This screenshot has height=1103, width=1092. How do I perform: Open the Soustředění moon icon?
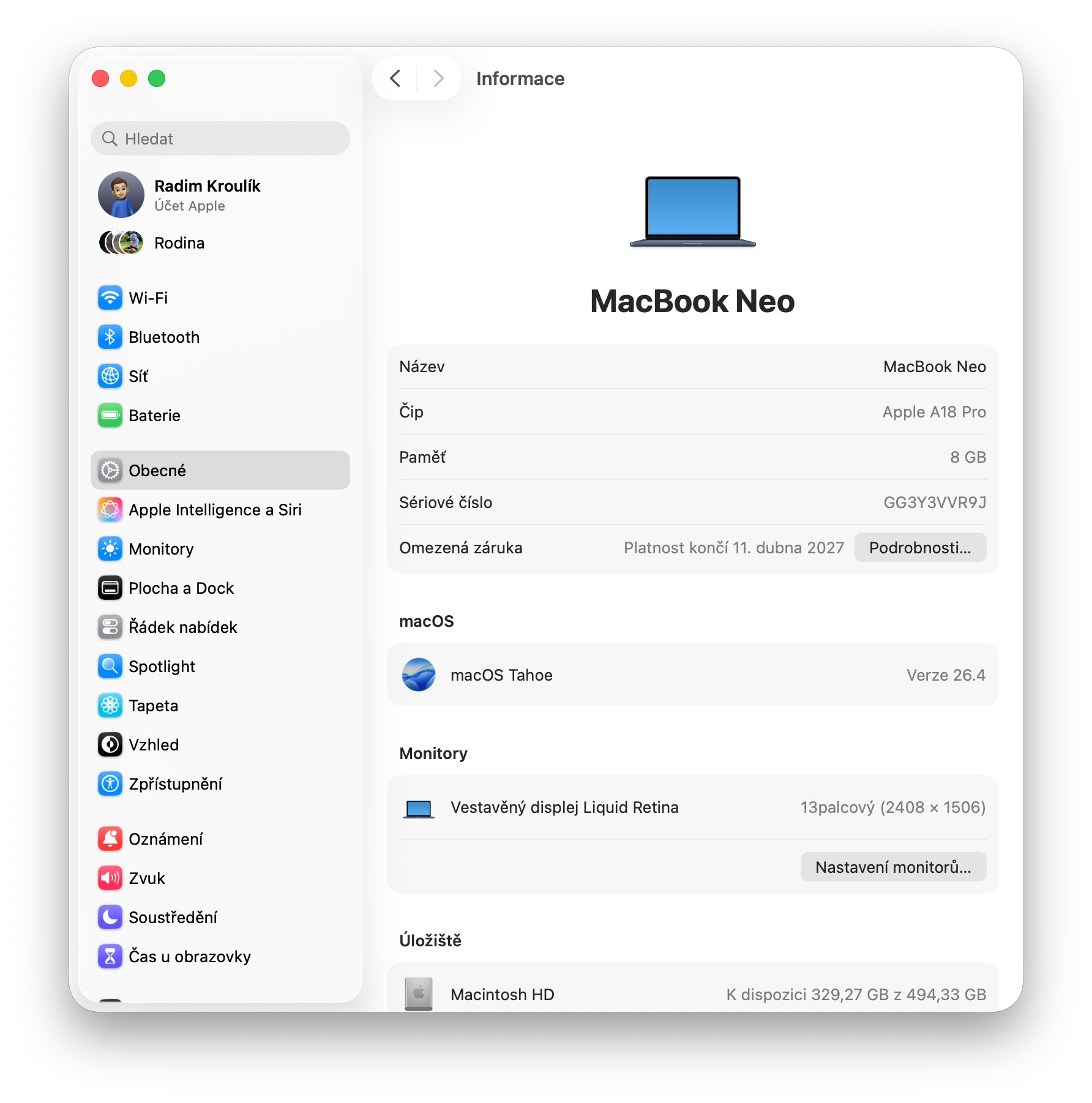coord(110,918)
